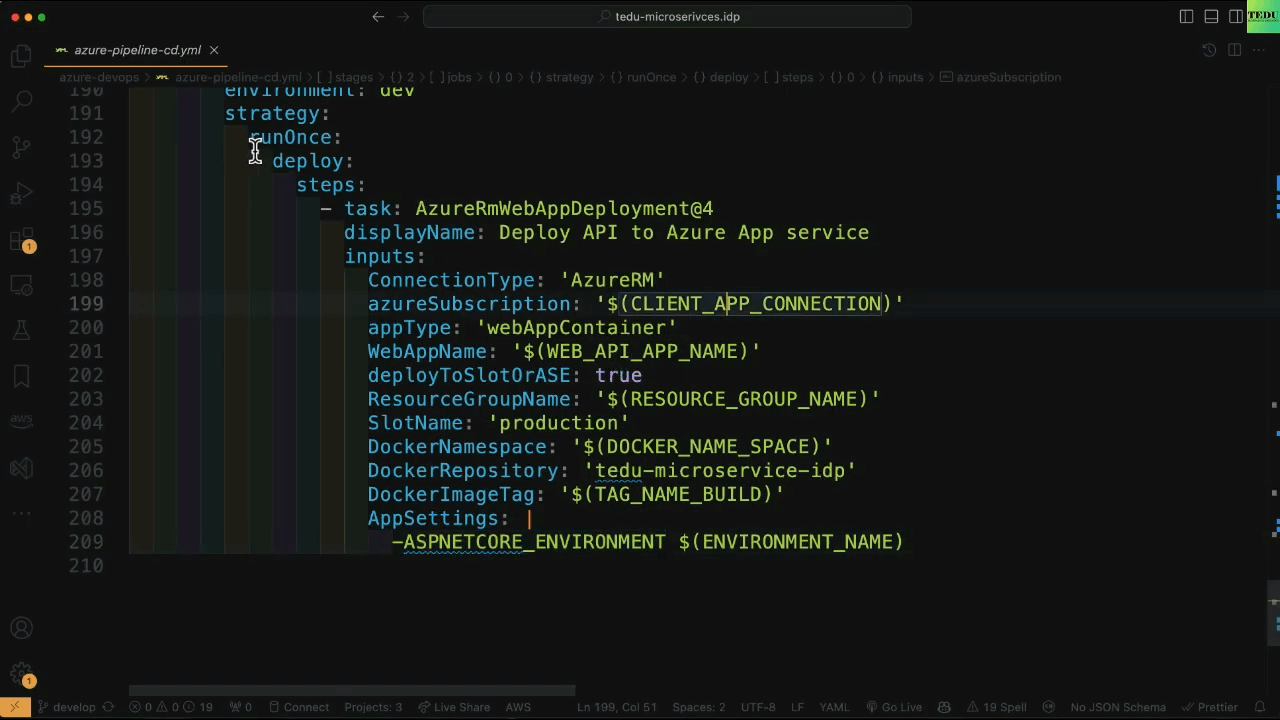Viewport: 1280px width, 720px height.
Task: Toggle the bottom panel layout button
Action: [1211, 17]
